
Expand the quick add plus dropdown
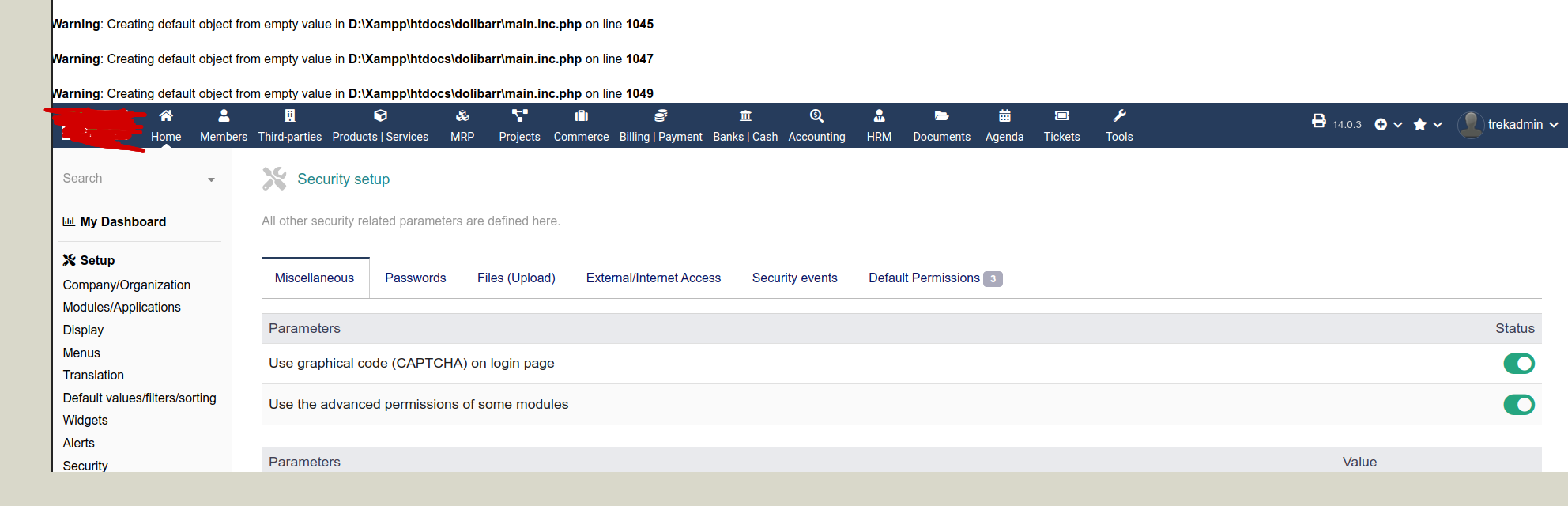coord(1388,124)
